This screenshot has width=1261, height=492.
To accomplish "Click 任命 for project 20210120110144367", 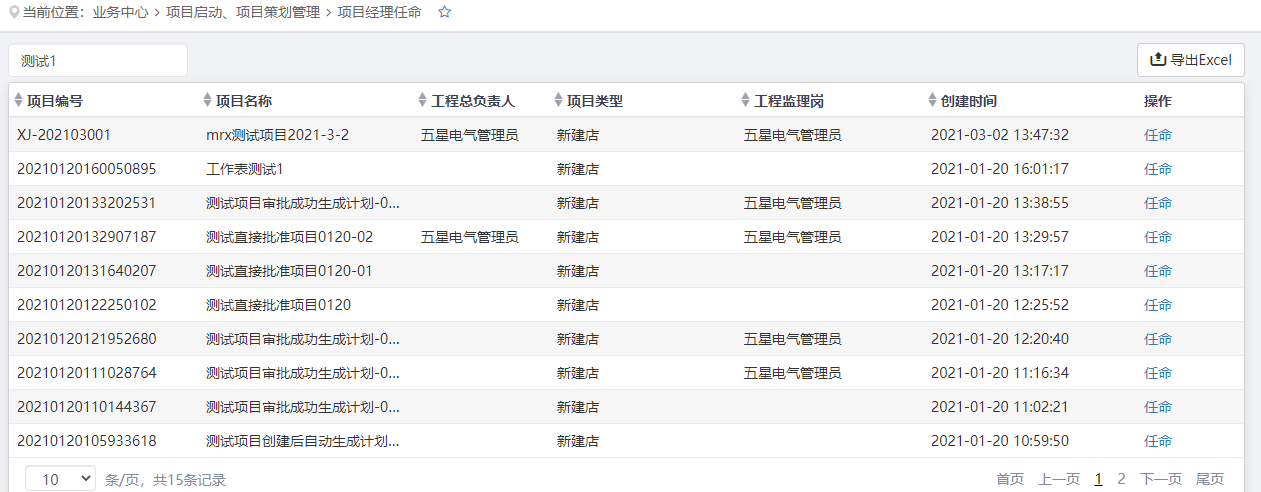I will pos(1158,407).
